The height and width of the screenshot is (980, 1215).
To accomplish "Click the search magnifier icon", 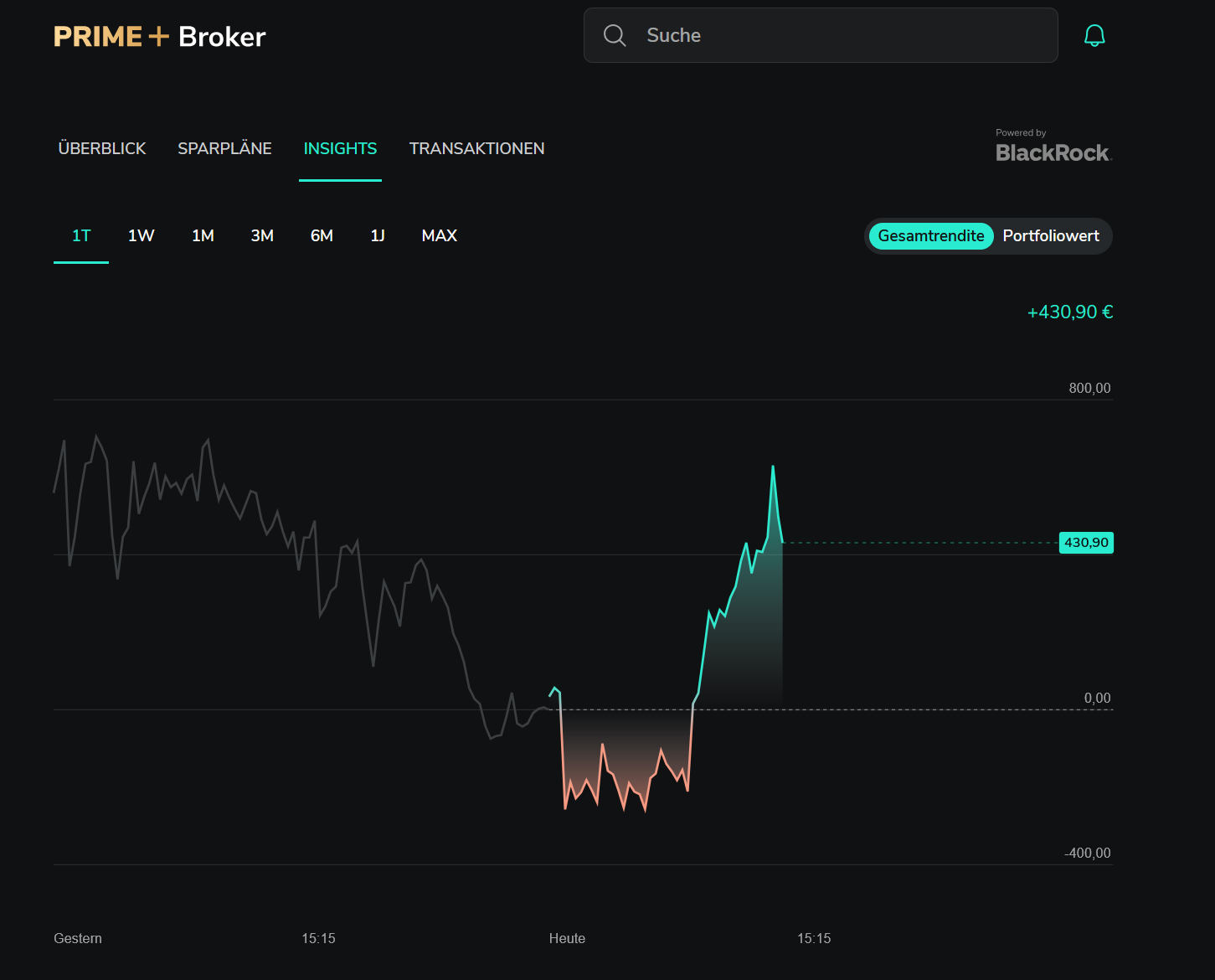I will 615,35.
